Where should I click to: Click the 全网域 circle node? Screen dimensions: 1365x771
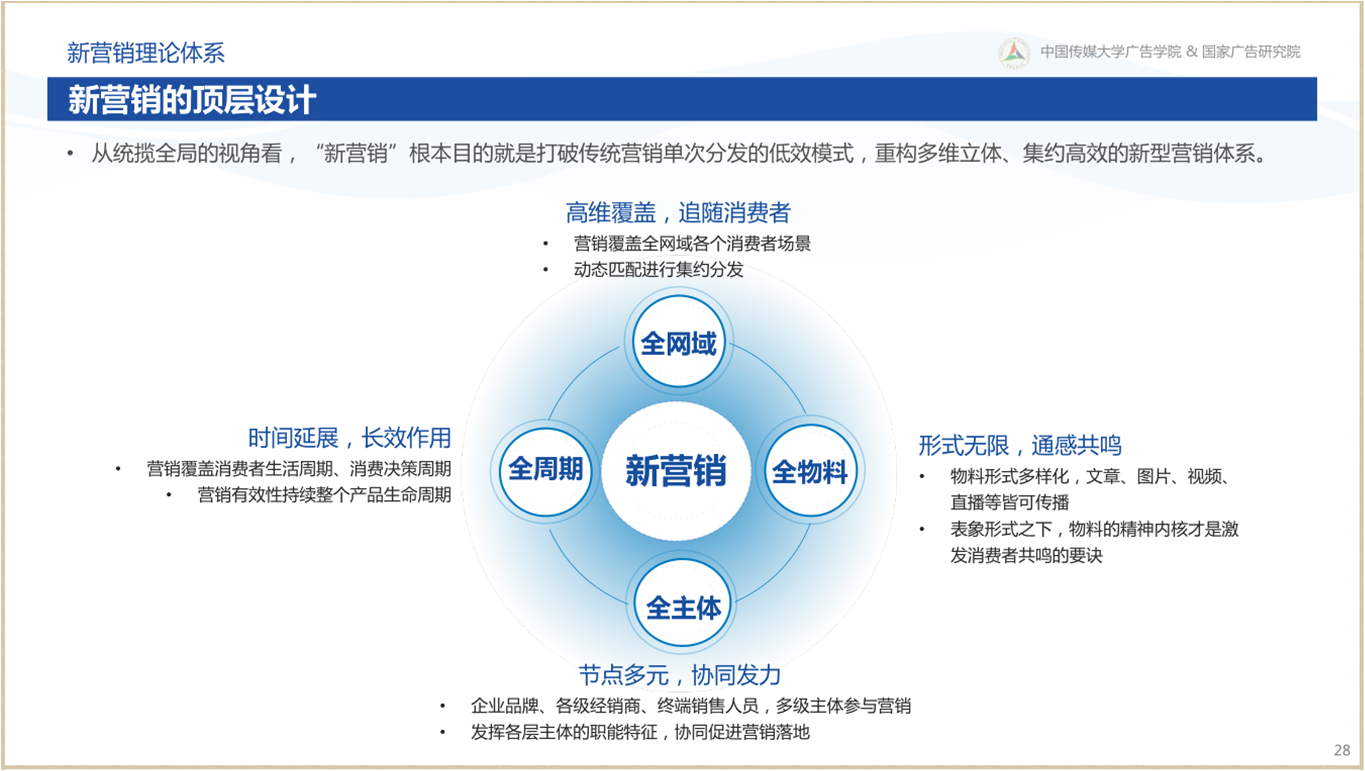click(678, 344)
